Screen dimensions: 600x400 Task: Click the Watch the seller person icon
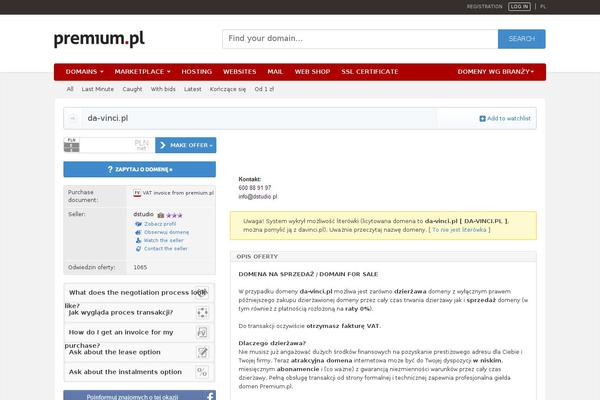[x=138, y=240]
